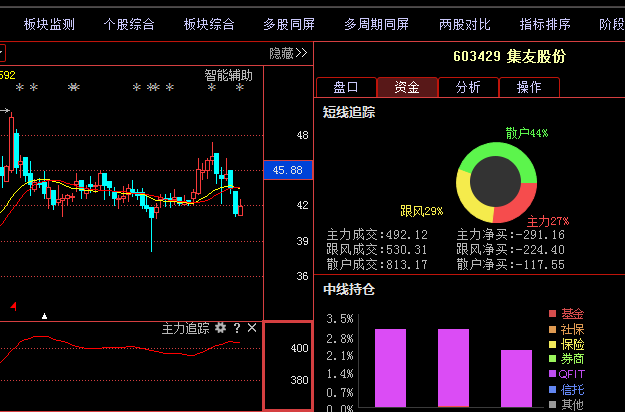Open help for 主力追踪 indicator
Screen dimensions: 625x412
tap(237, 328)
